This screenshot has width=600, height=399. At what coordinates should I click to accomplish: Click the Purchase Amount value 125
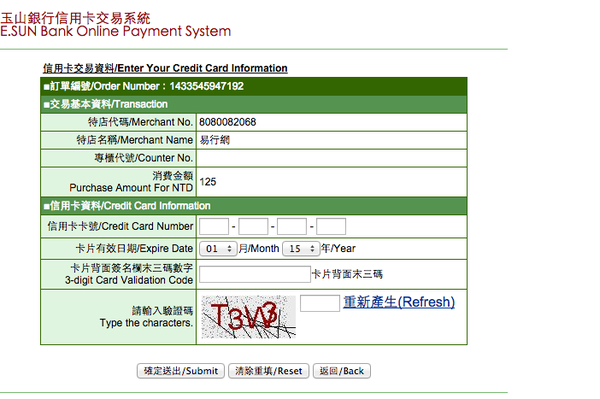tap(208, 182)
